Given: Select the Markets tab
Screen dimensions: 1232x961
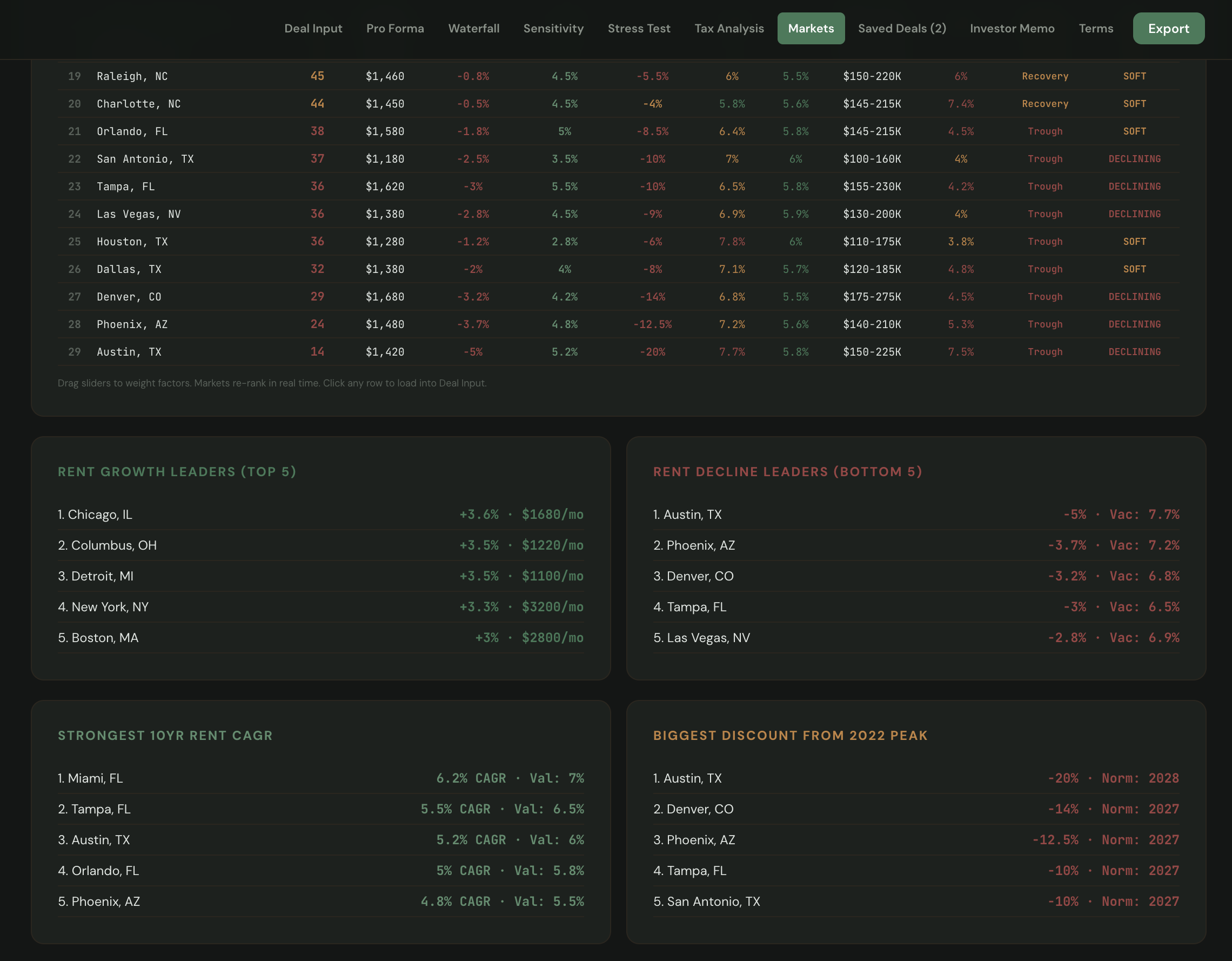Looking at the screenshot, I should point(811,28).
